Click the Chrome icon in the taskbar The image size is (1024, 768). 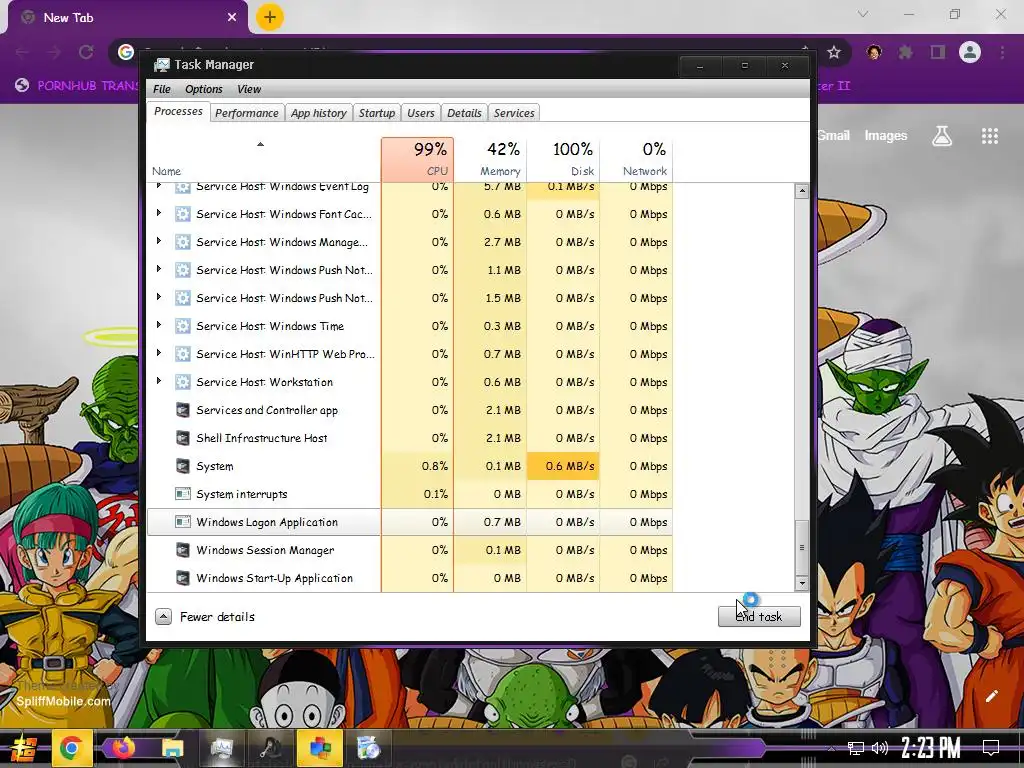[71, 748]
